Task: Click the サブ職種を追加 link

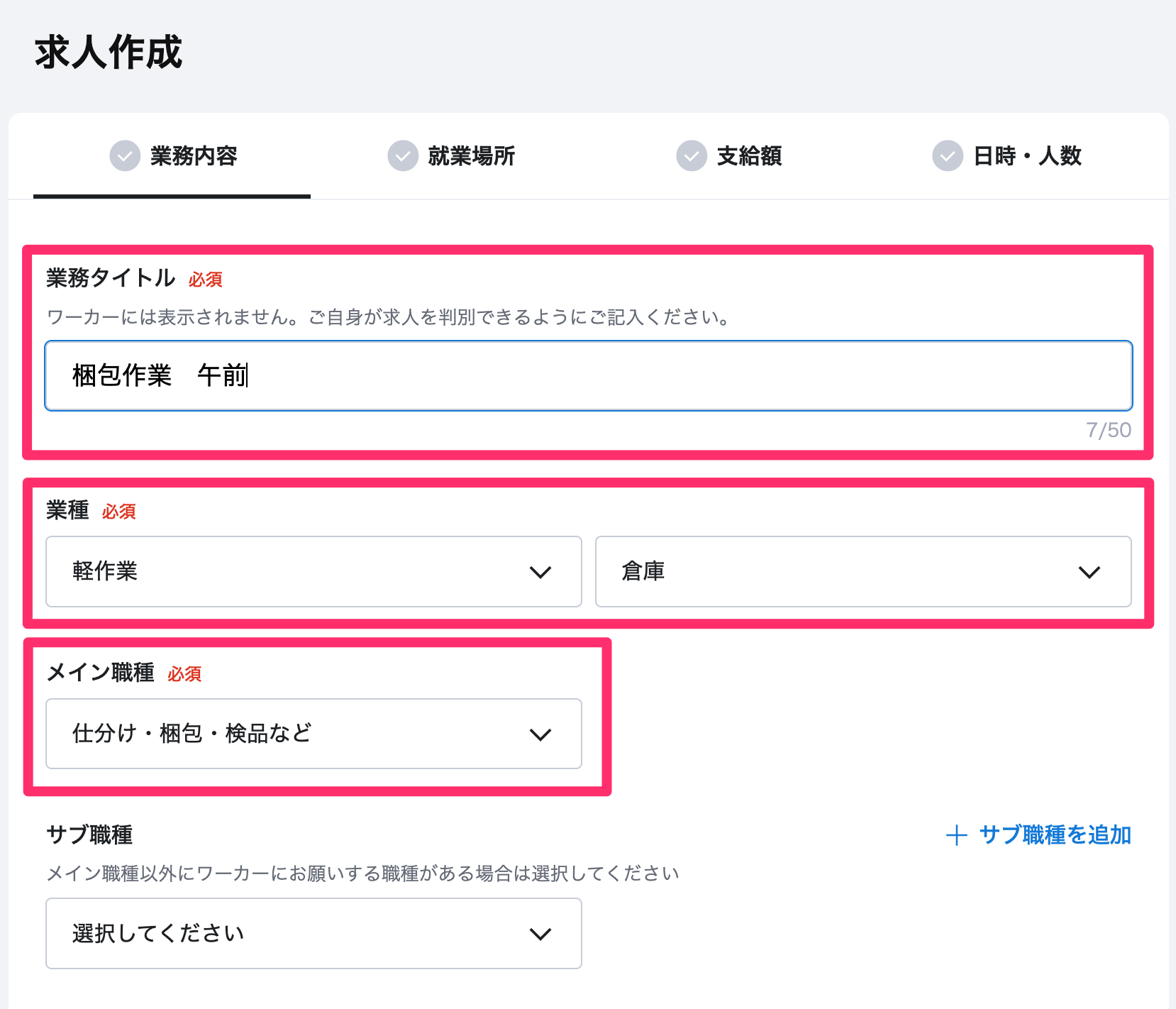Action: point(1054,835)
